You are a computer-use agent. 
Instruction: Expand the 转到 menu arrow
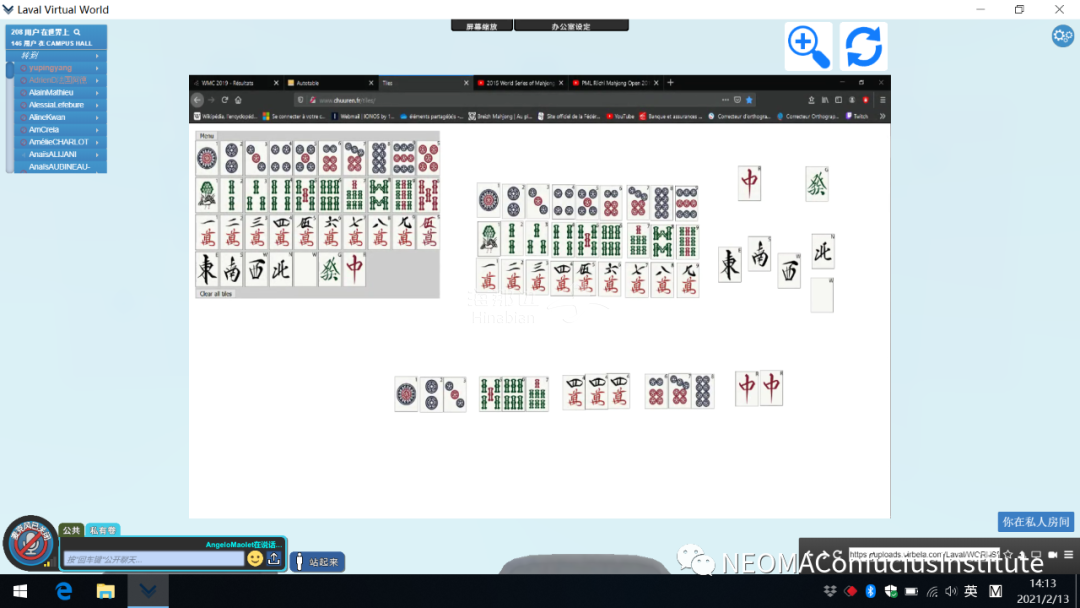(97, 56)
